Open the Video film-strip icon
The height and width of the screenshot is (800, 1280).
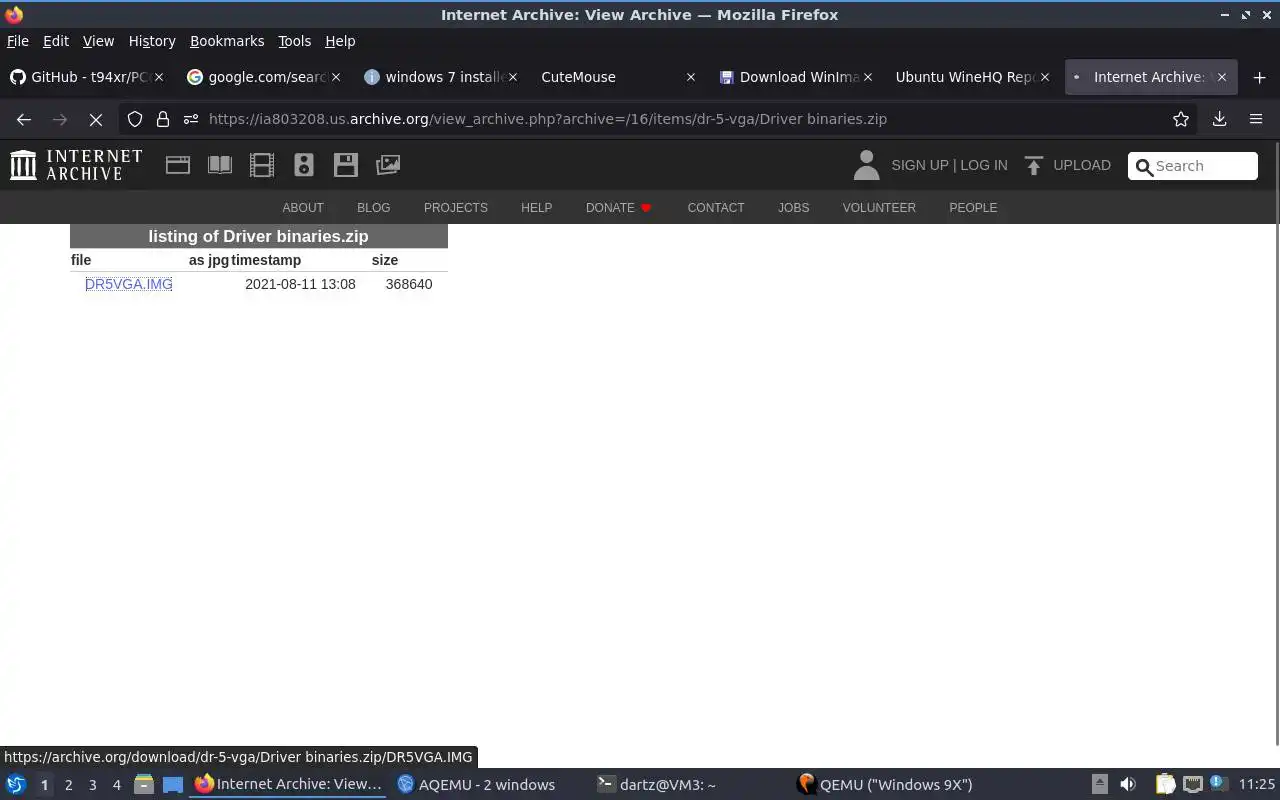point(262,165)
